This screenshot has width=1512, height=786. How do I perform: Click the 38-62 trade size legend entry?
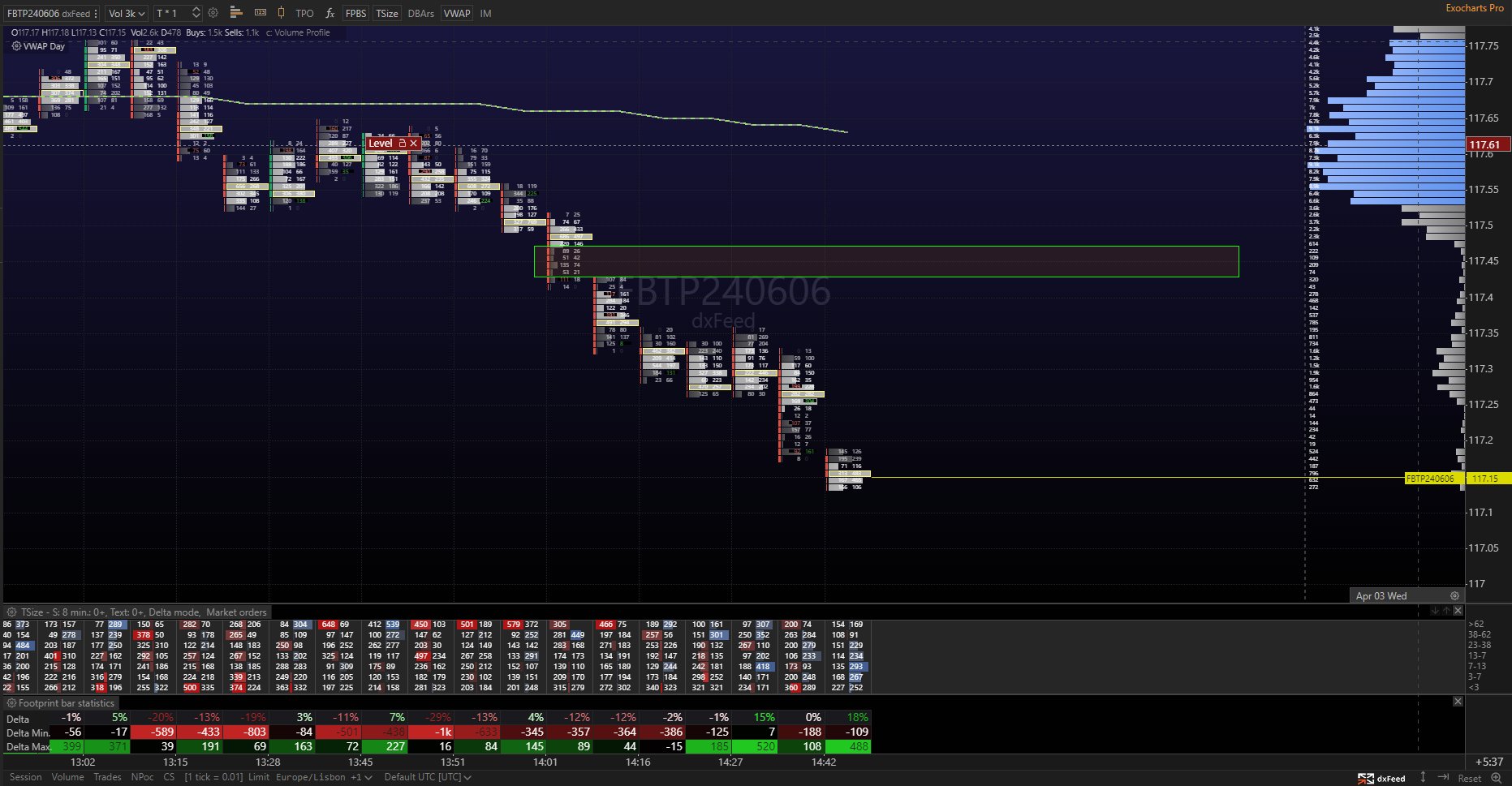[1480, 634]
